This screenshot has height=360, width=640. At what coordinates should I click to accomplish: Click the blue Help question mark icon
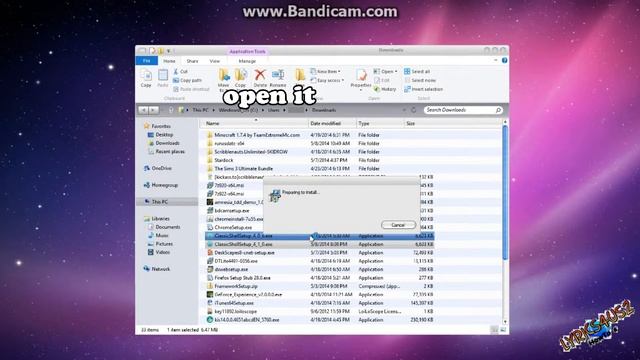504,60
